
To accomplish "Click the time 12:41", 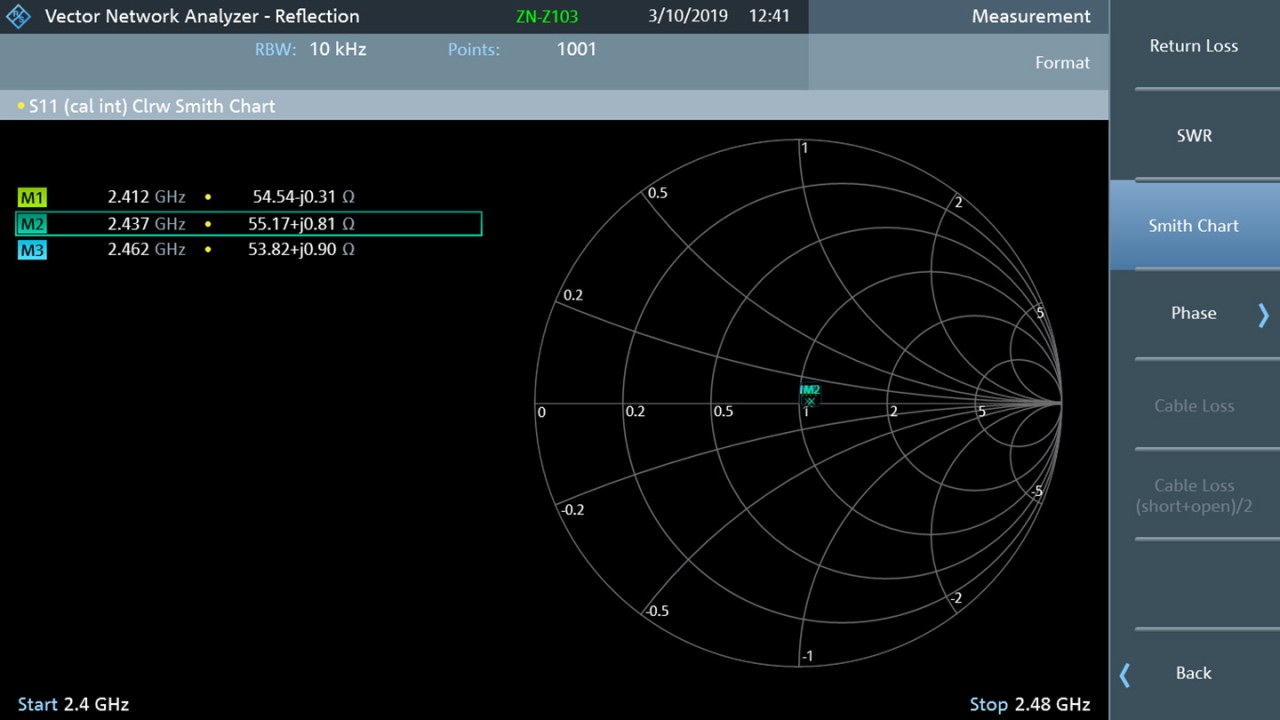I will pyautogui.click(x=769, y=16).
